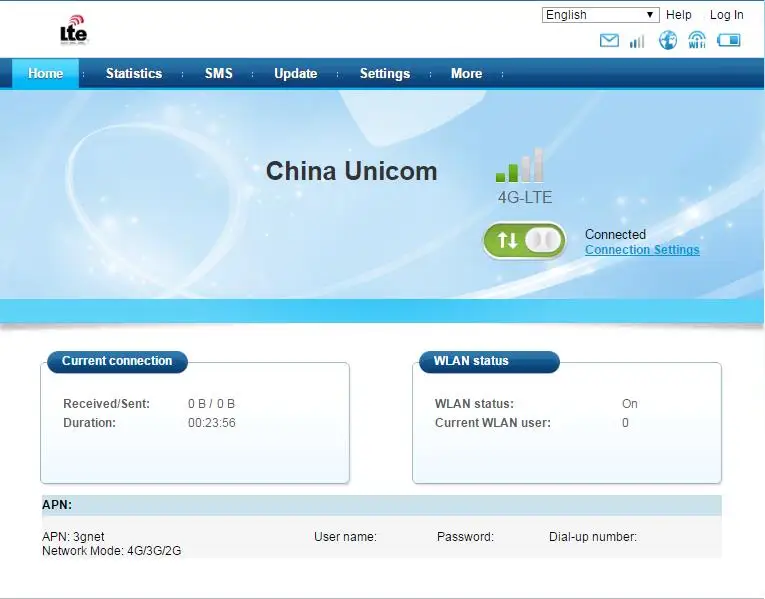Click the APN: section header bar
This screenshot has width=765, height=599.
(382, 505)
